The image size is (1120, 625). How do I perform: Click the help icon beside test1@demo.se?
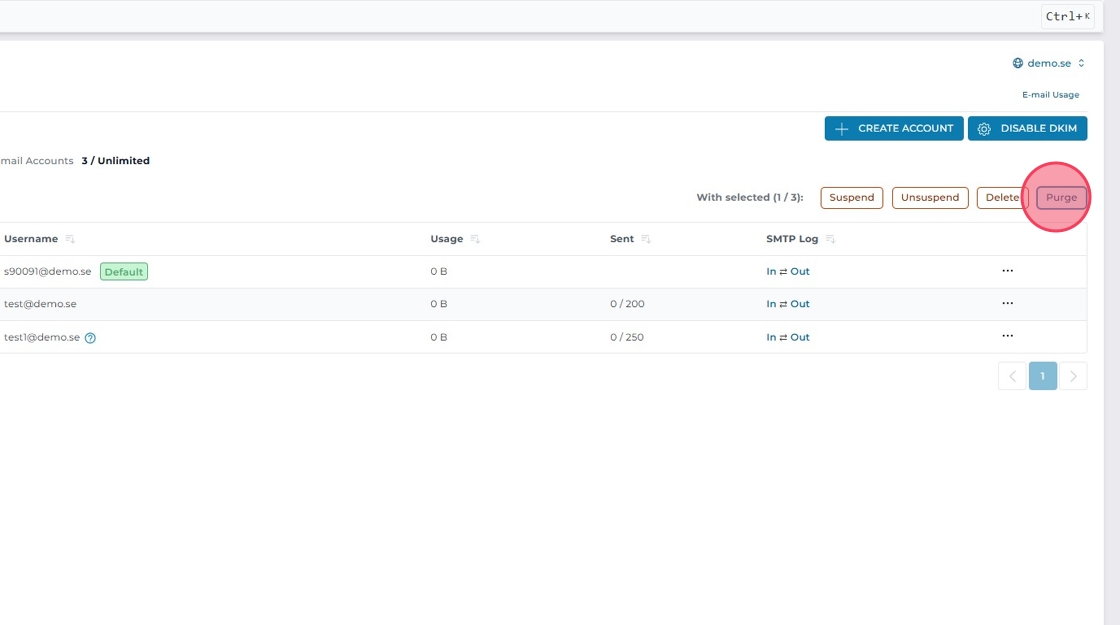tap(90, 338)
